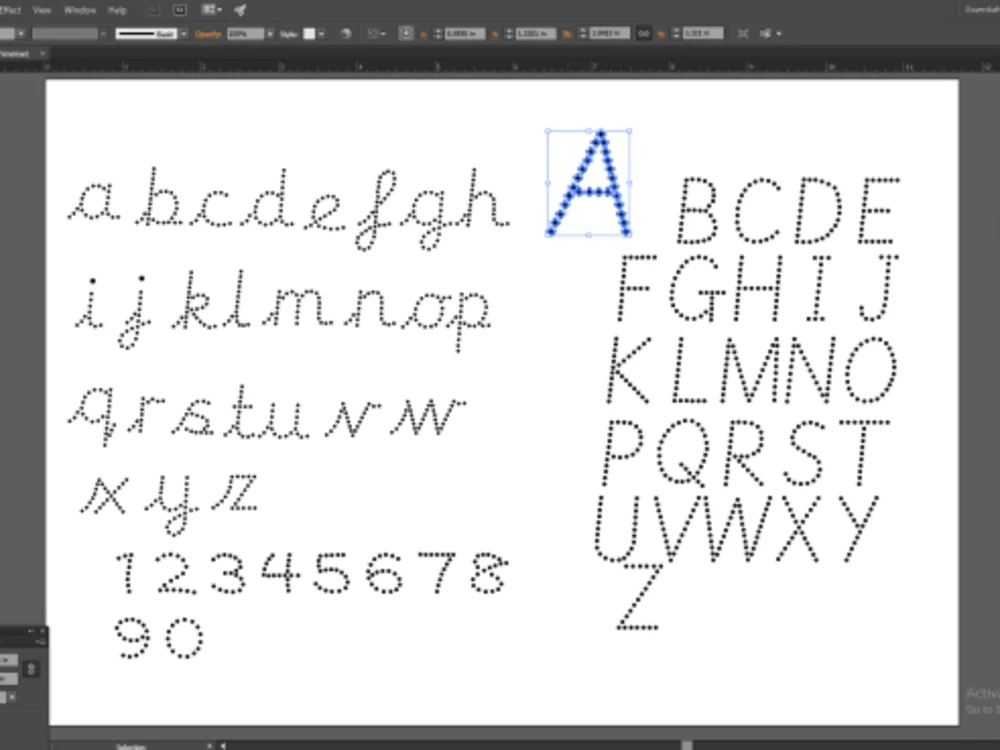This screenshot has width=1000, height=750.
Task: Select the blue dotted letter A
Action: (589, 183)
